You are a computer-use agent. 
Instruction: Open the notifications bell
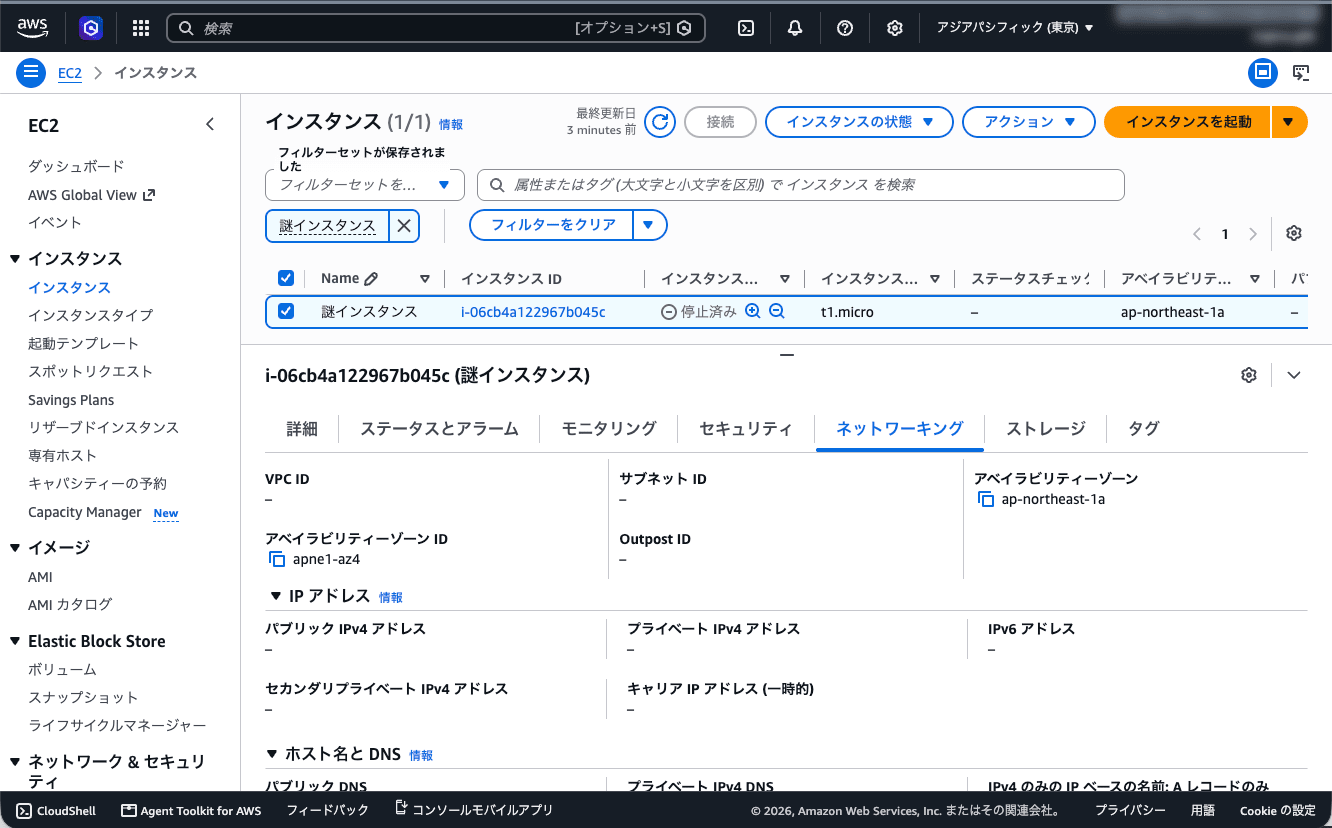point(795,28)
